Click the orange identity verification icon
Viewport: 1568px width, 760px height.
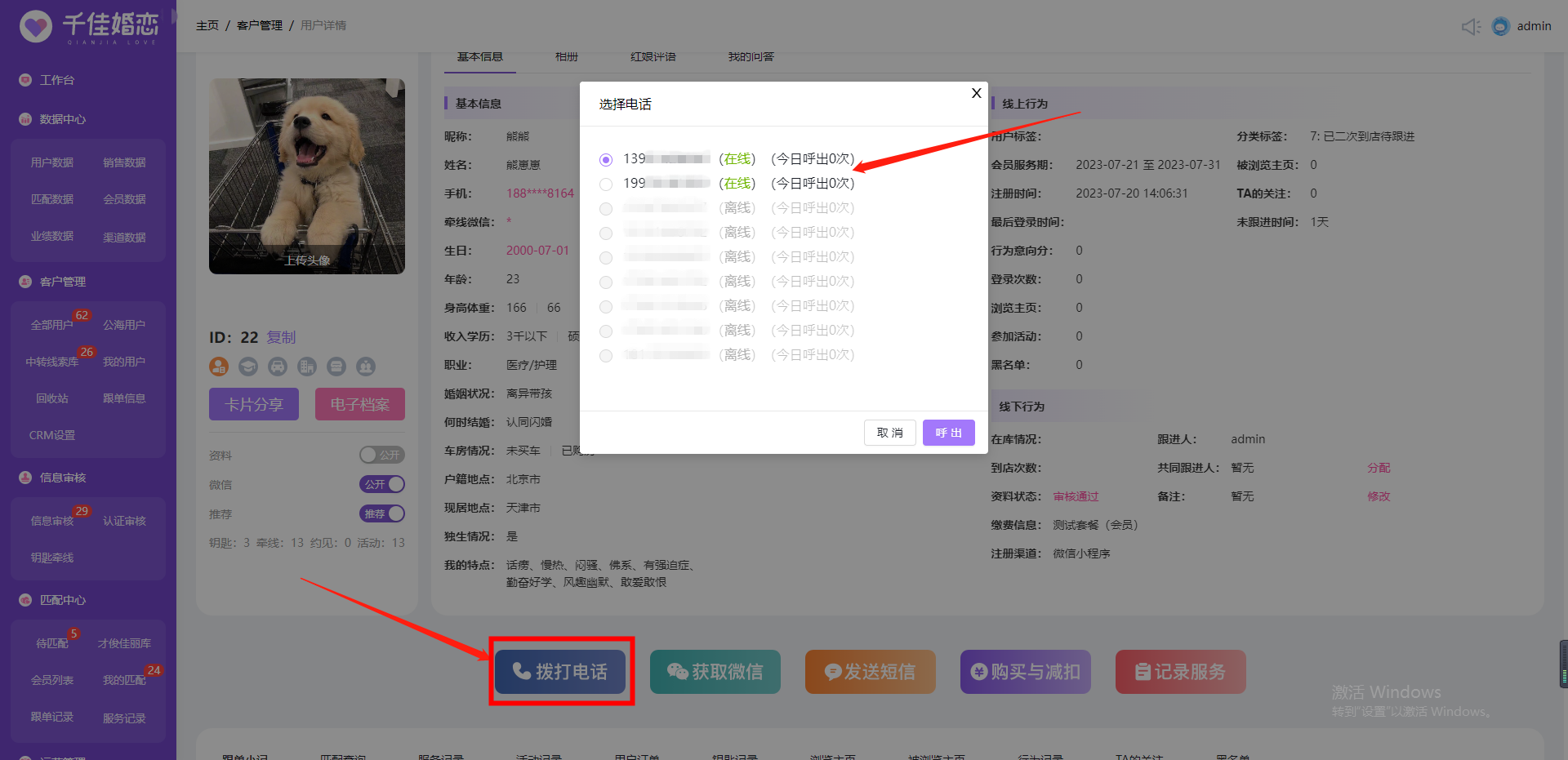219,367
